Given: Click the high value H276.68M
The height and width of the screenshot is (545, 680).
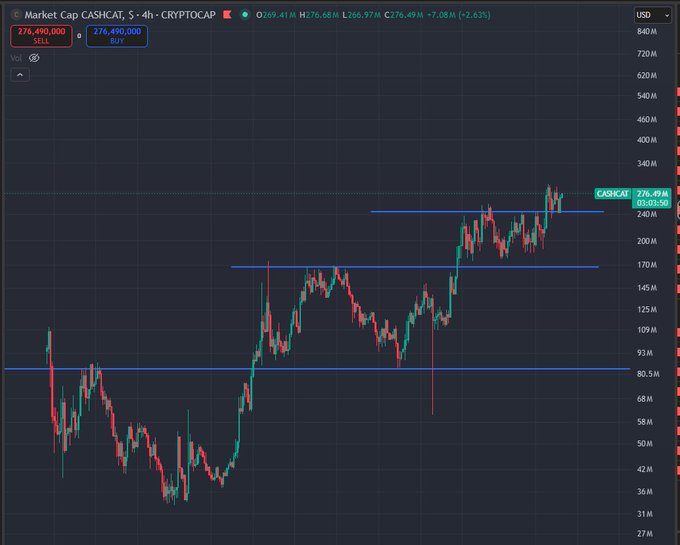Looking at the screenshot, I should [x=319, y=15].
